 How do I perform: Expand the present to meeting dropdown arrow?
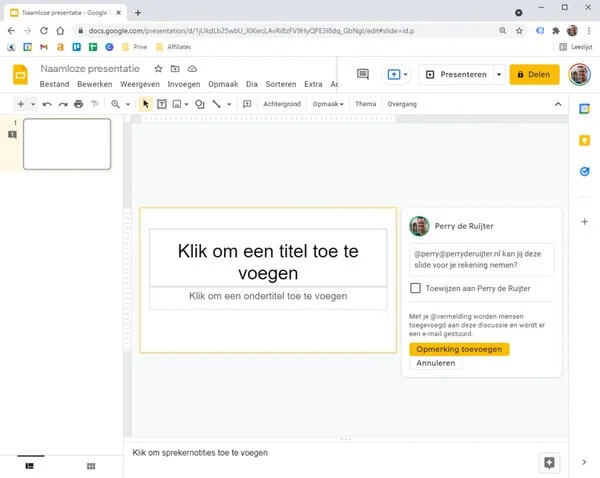click(x=406, y=74)
